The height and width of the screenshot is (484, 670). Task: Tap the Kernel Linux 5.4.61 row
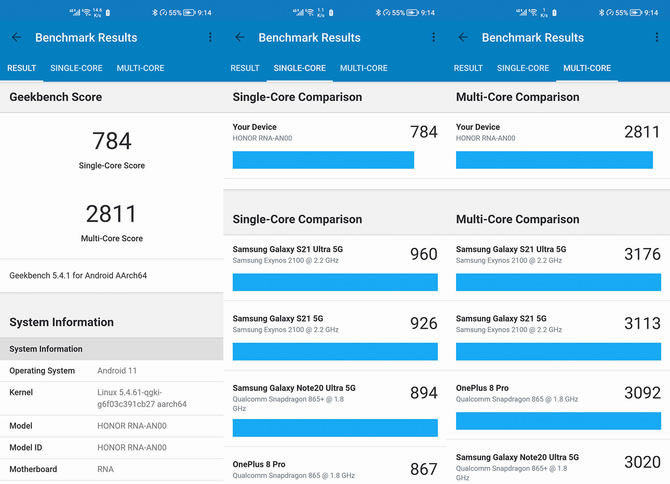coord(112,398)
